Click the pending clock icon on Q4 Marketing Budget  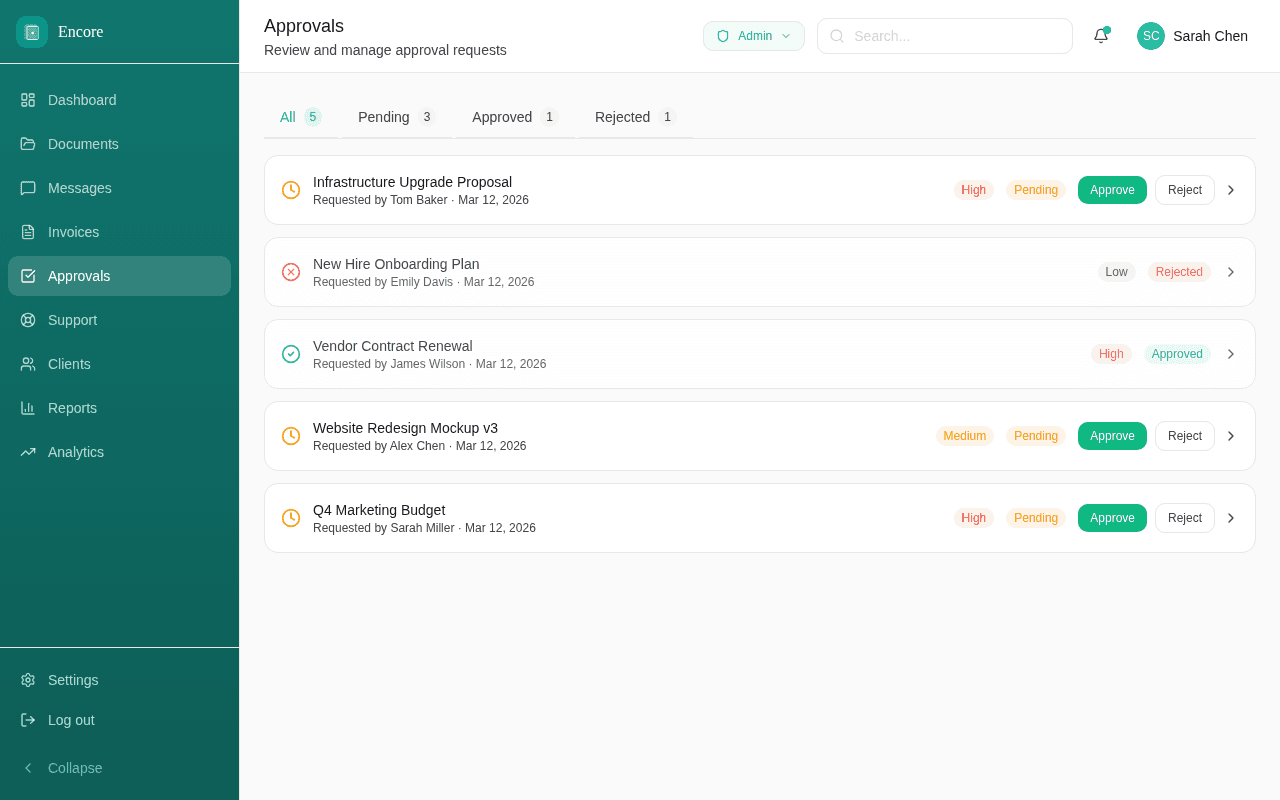pyautogui.click(x=290, y=518)
